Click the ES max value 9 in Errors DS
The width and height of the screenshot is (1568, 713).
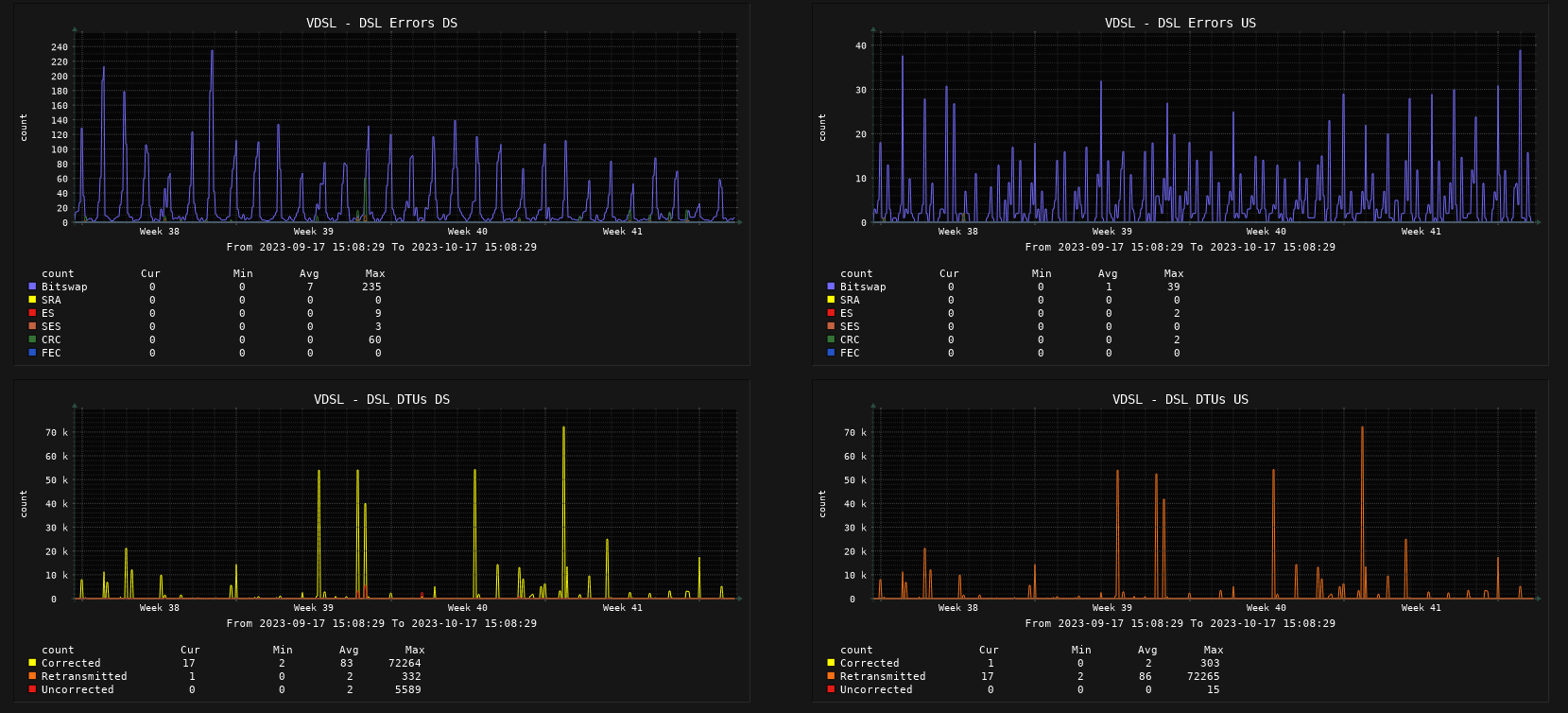coord(378,313)
